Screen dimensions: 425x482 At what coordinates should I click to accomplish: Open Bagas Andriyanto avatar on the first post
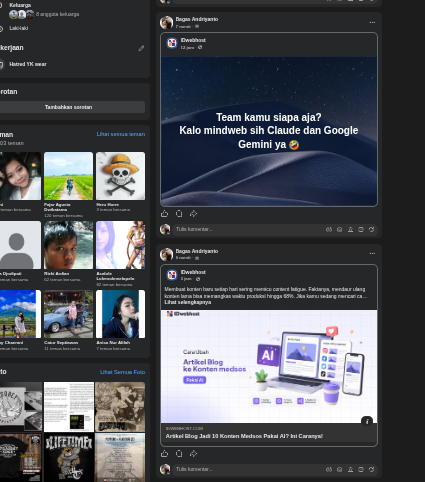coord(166,22)
